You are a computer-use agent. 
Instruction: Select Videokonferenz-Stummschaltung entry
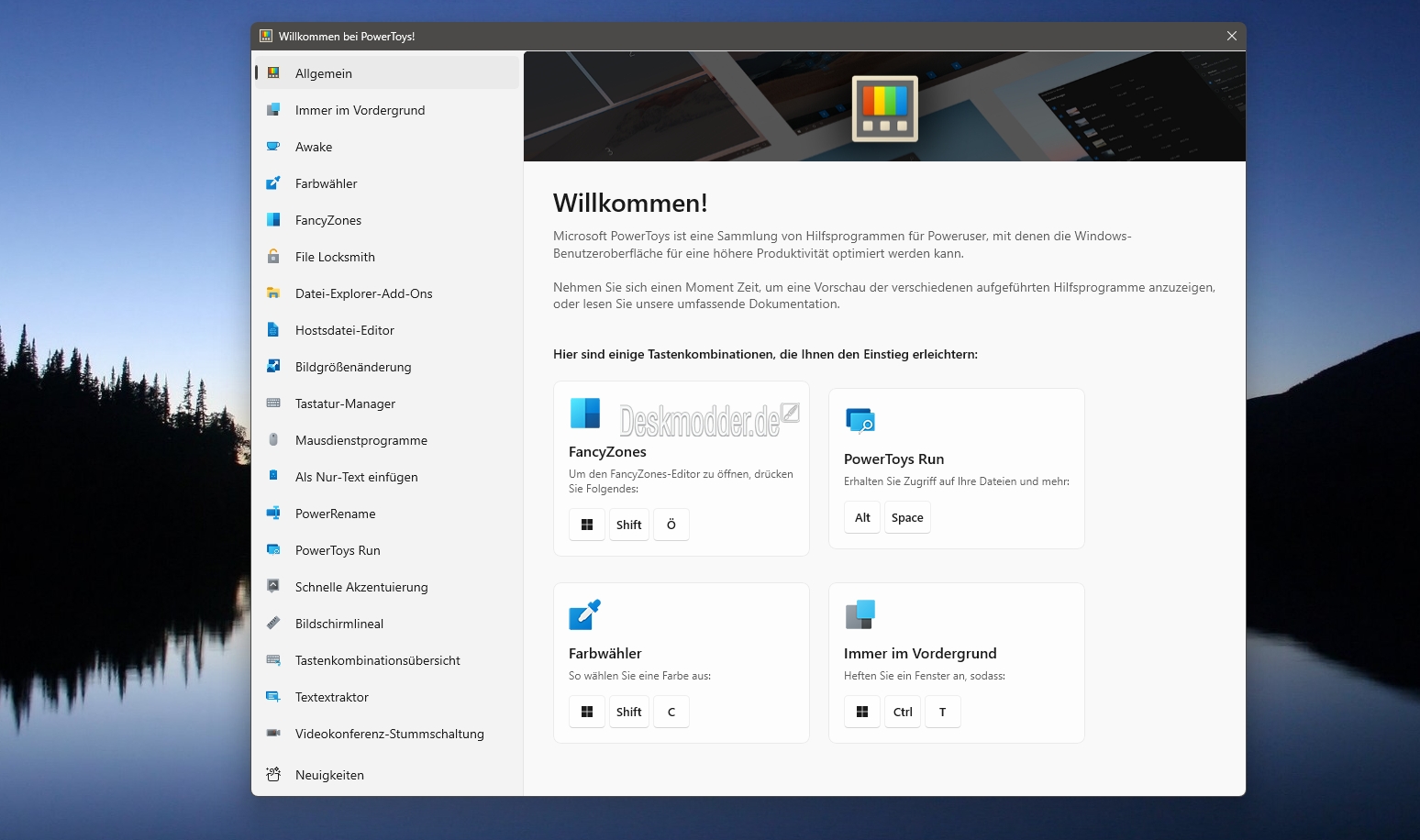tap(386, 734)
